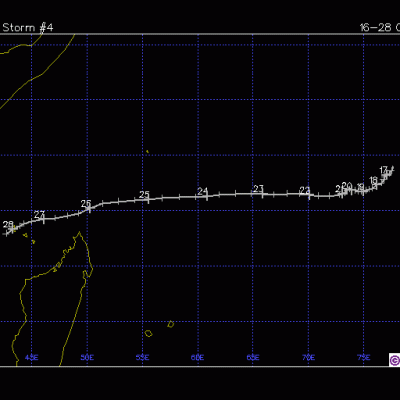Select the day 17 track marker
Screen dimensions: 400x400
pyautogui.click(x=384, y=170)
